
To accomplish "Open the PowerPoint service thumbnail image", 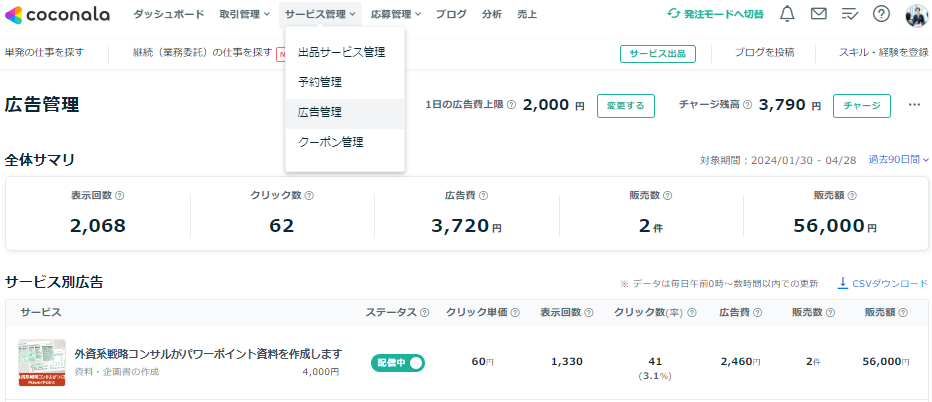I will (x=41, y=363).
